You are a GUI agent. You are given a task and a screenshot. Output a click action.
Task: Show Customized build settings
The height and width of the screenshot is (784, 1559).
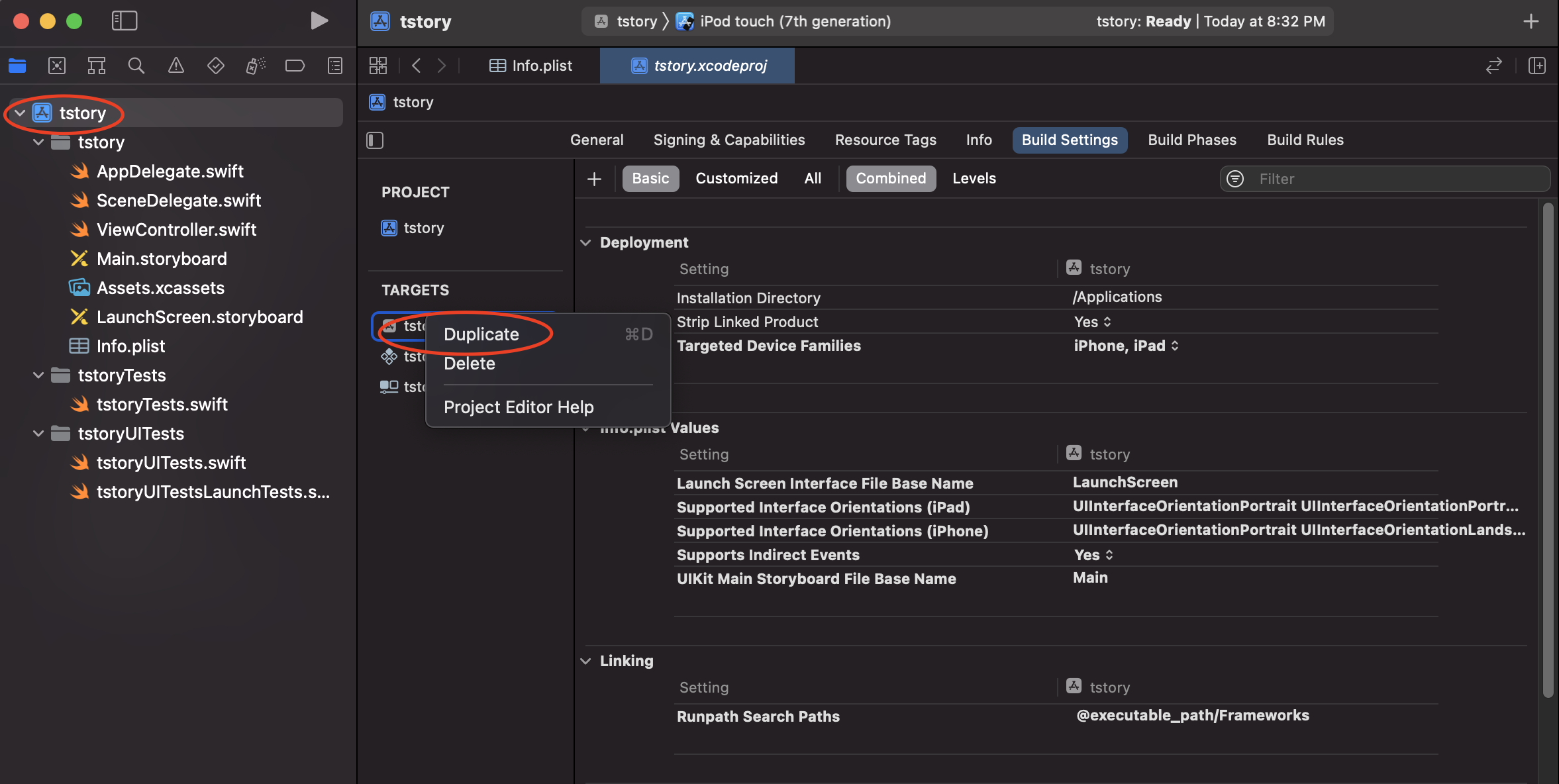pos(736,179)
